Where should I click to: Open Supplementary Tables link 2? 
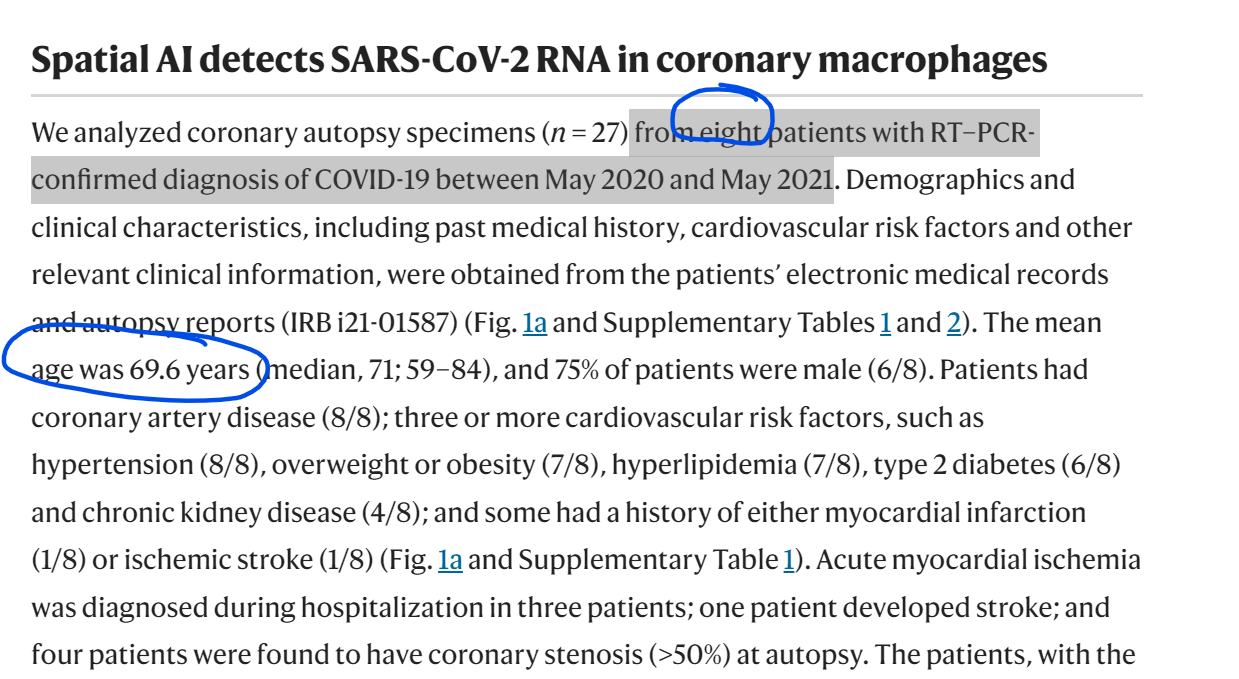(x=954, y=323)
